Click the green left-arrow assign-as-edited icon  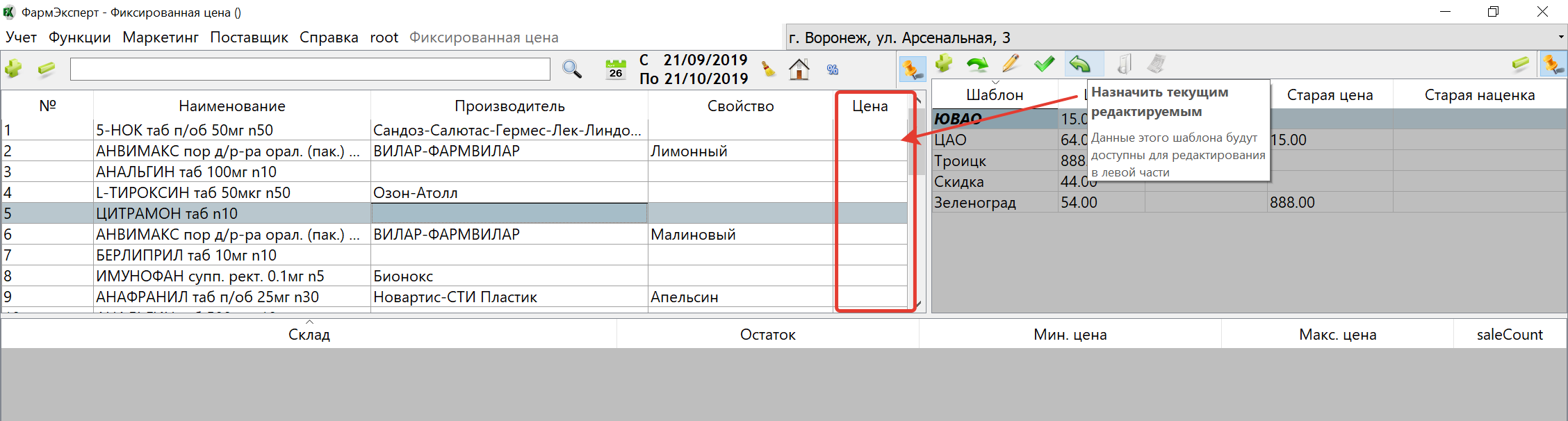(x=1080, y=65)
